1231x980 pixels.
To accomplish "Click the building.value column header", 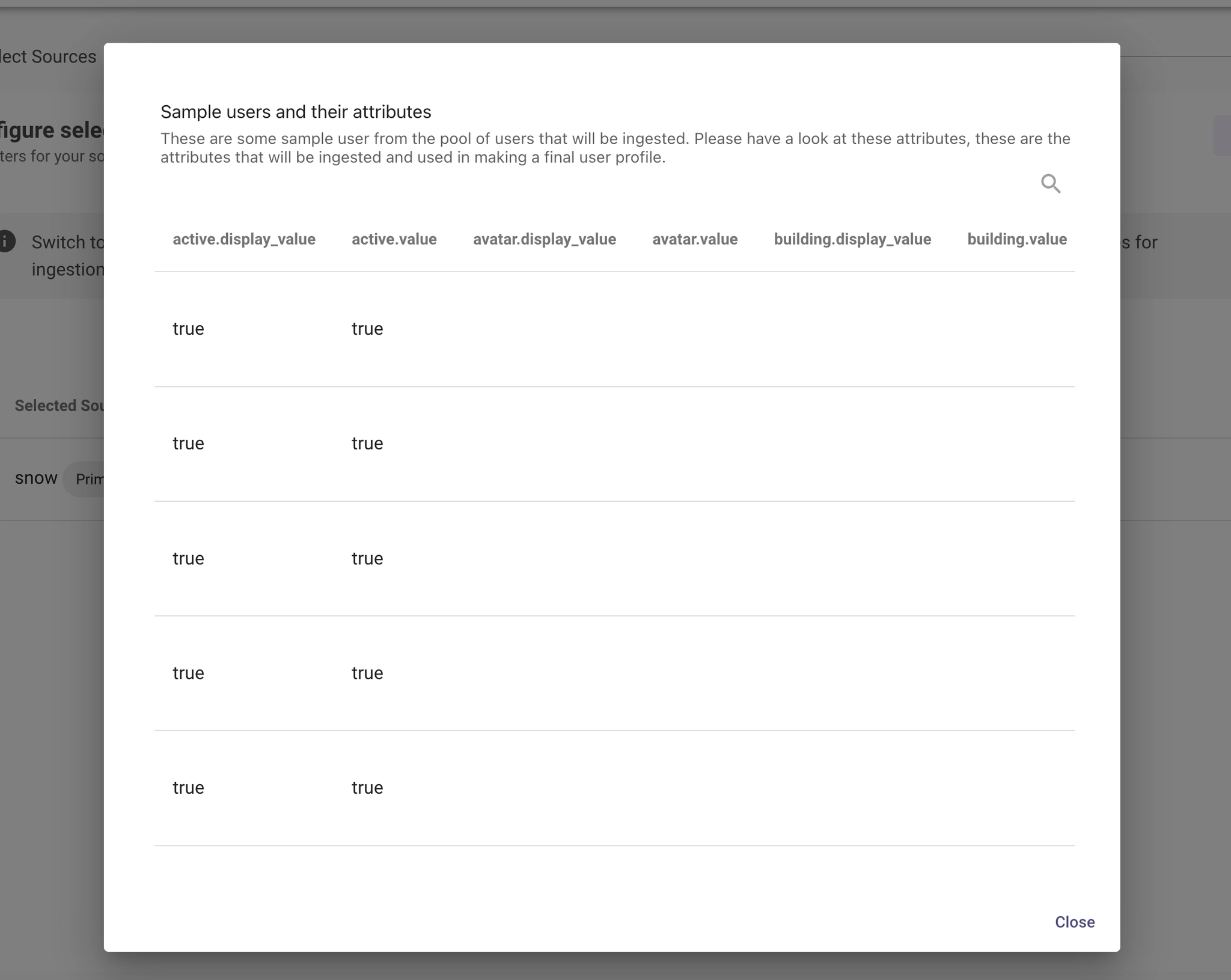I will [x=1016, y=239].
